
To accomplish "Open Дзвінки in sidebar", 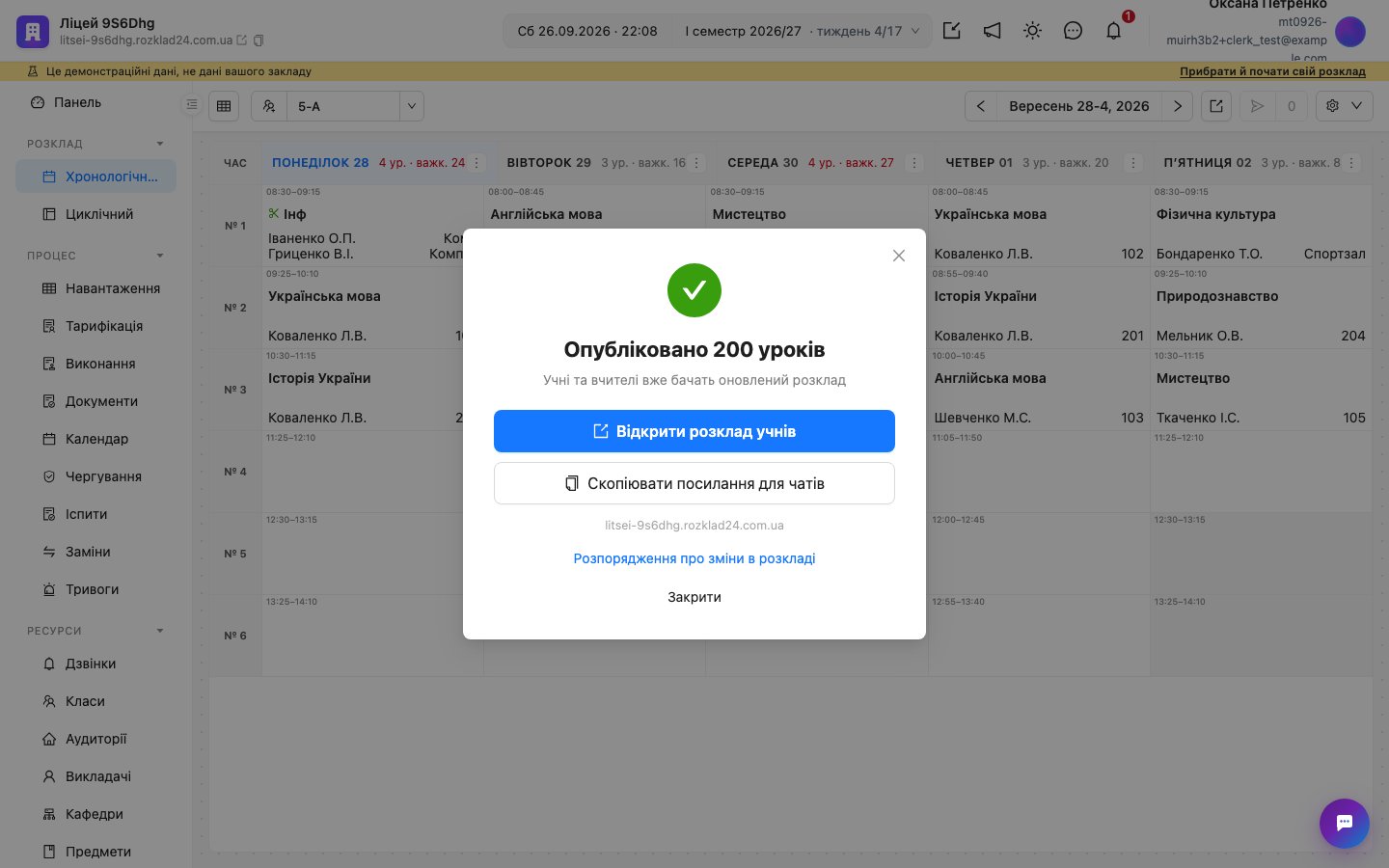I will pyautogui.click(x=95, y=664).
